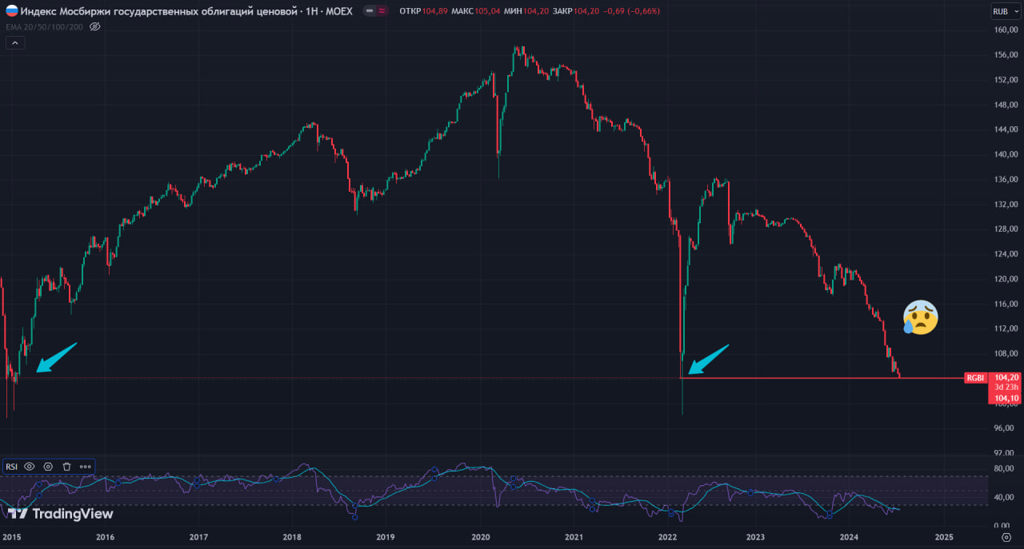
Task: Select the red horizontal support line
Action: [x=820, y=378]
